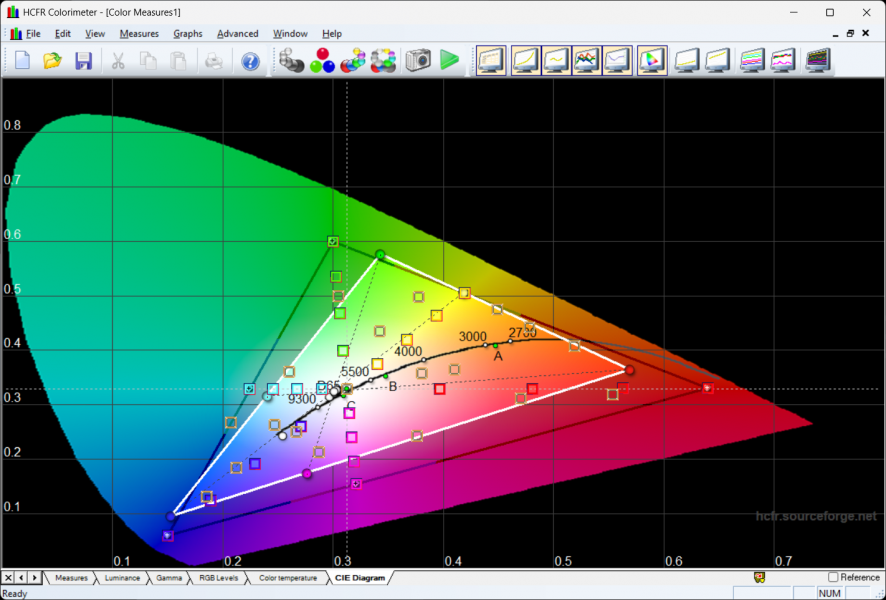The width and height of the screenshot is (886, 600).
Task: Measure gray scale with the gray spheres icon
Action: pos(291,61)
